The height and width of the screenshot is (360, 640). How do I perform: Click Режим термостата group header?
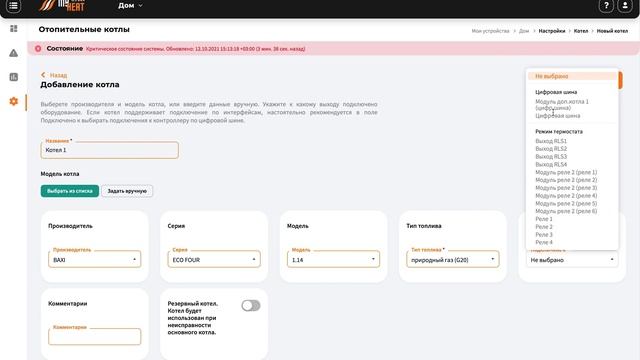coord(559,132)
